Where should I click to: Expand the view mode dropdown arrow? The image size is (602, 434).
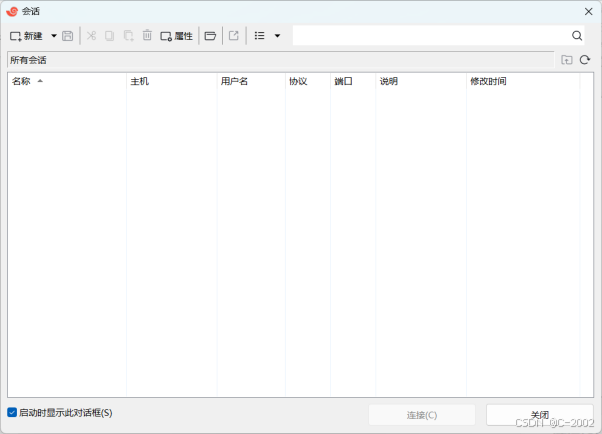click(277, 36)
